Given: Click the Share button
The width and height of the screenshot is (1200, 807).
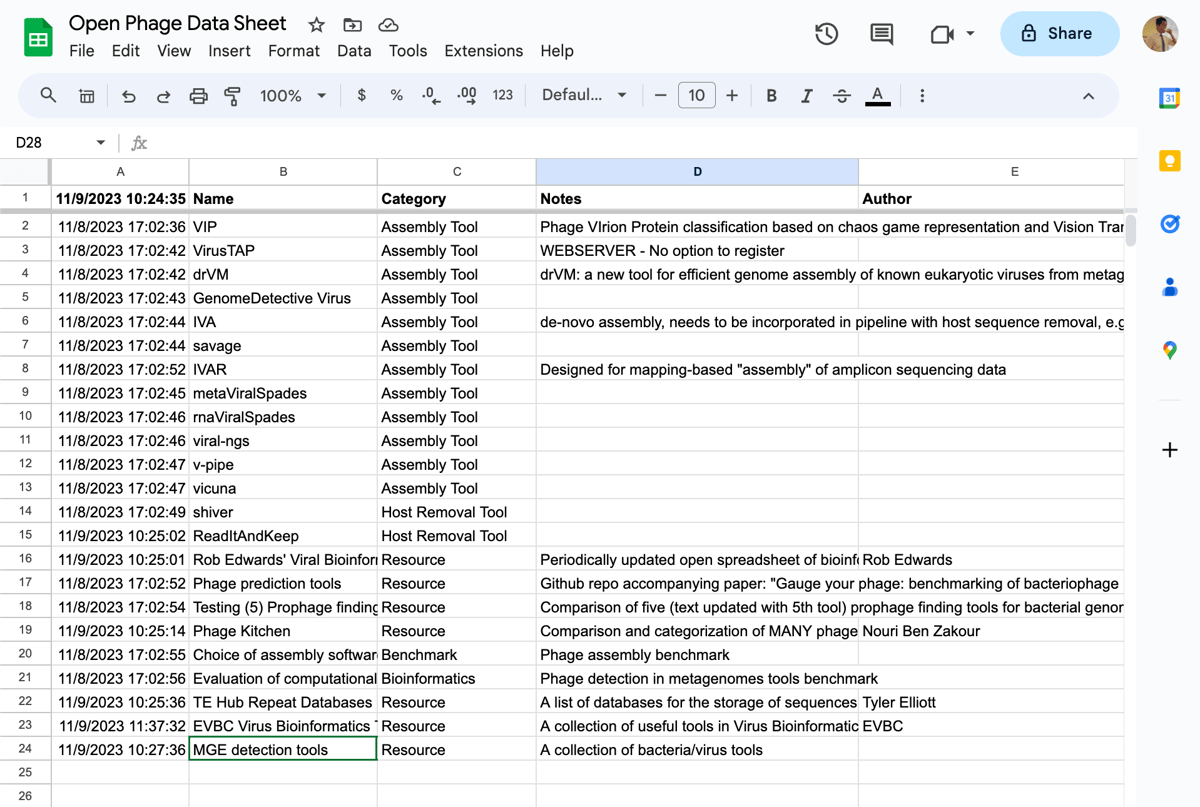Looking at the screenshot, I should pyautogui.click(x=1059, y=34).
